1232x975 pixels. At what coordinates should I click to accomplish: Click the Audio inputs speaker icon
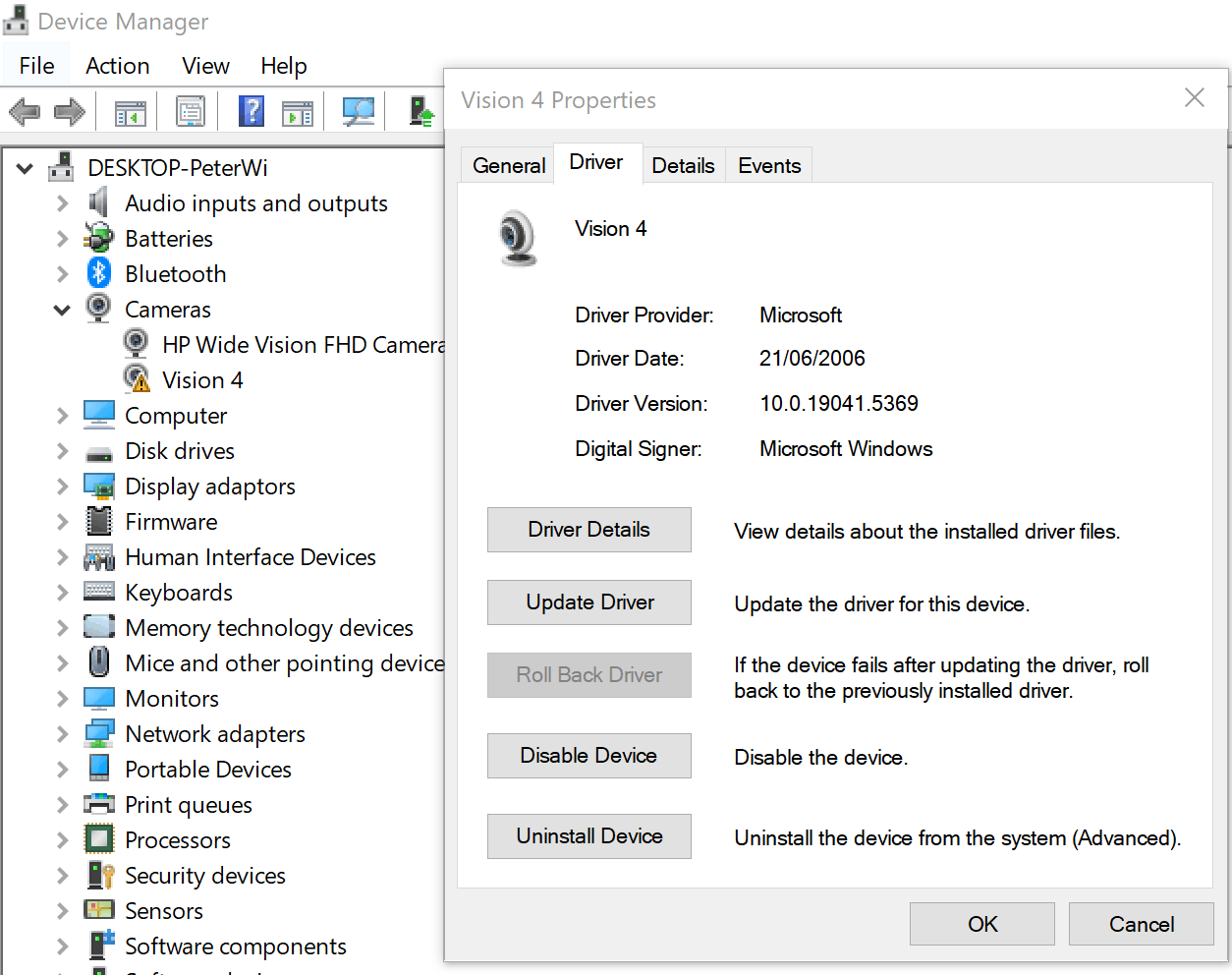98,203
